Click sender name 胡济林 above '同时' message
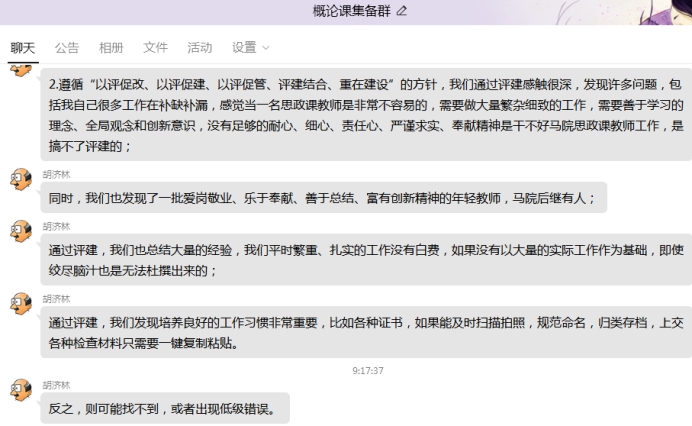This screenshot has width=692, height=426. 56,173
